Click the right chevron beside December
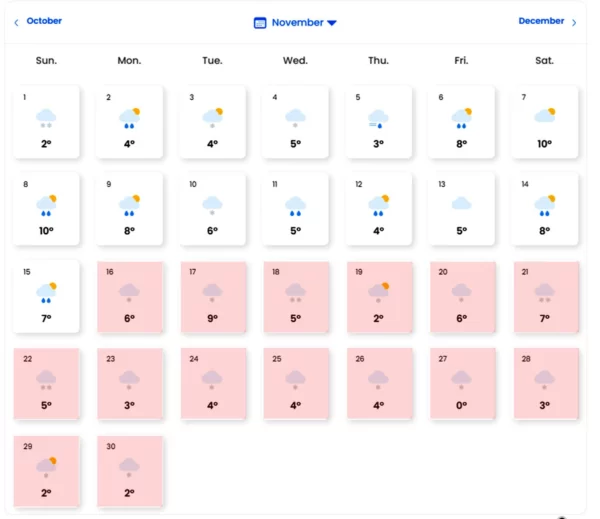 pos(574,23)
